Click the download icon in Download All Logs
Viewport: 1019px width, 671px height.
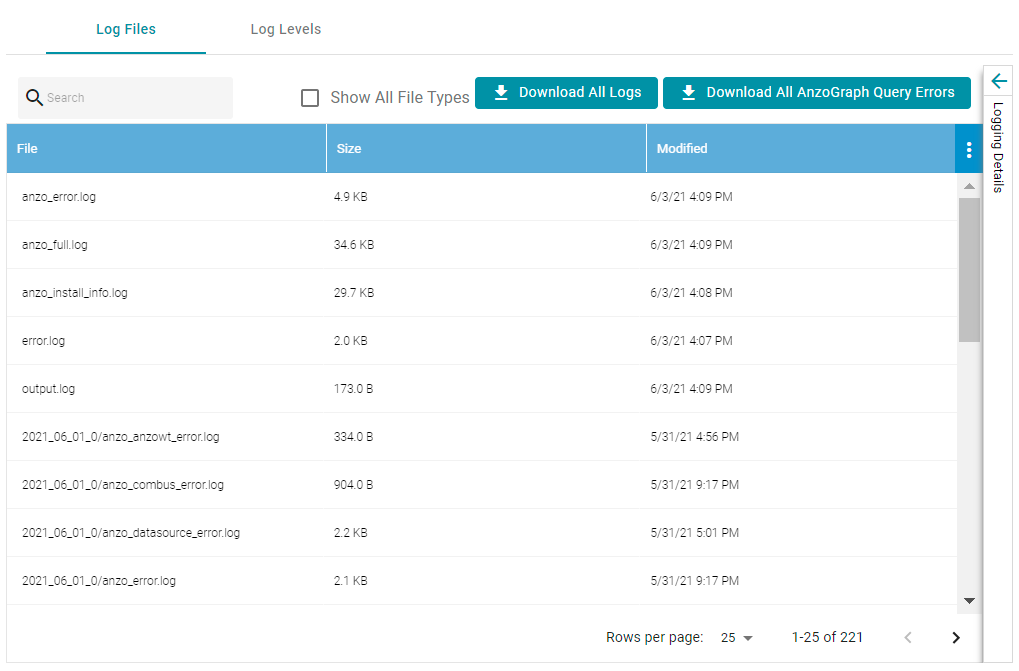[x=499, y=92]
